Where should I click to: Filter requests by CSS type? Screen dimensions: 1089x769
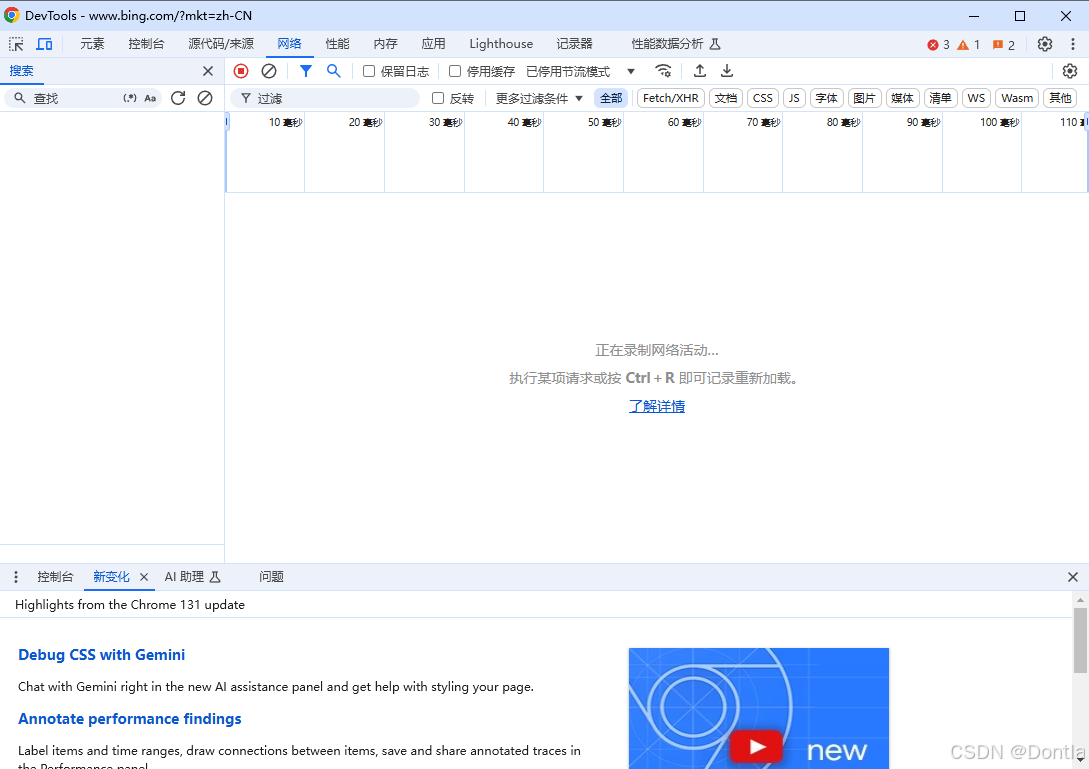[763, 98]
